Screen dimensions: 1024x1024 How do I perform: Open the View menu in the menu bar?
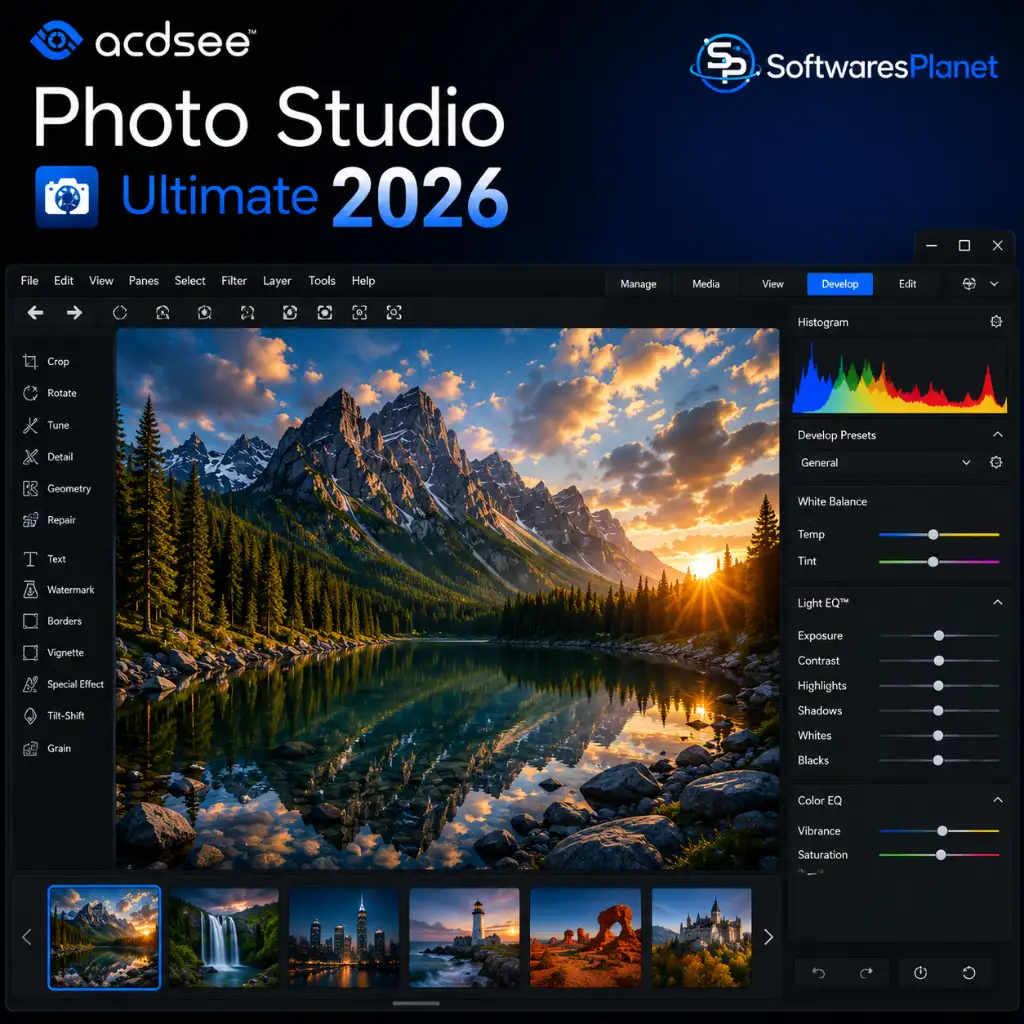101,281
